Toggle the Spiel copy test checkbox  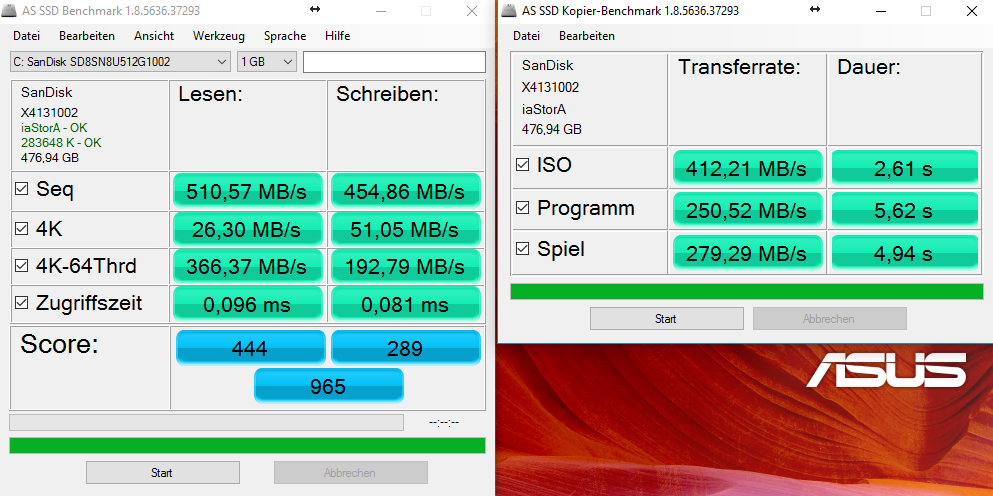(521, 249)
